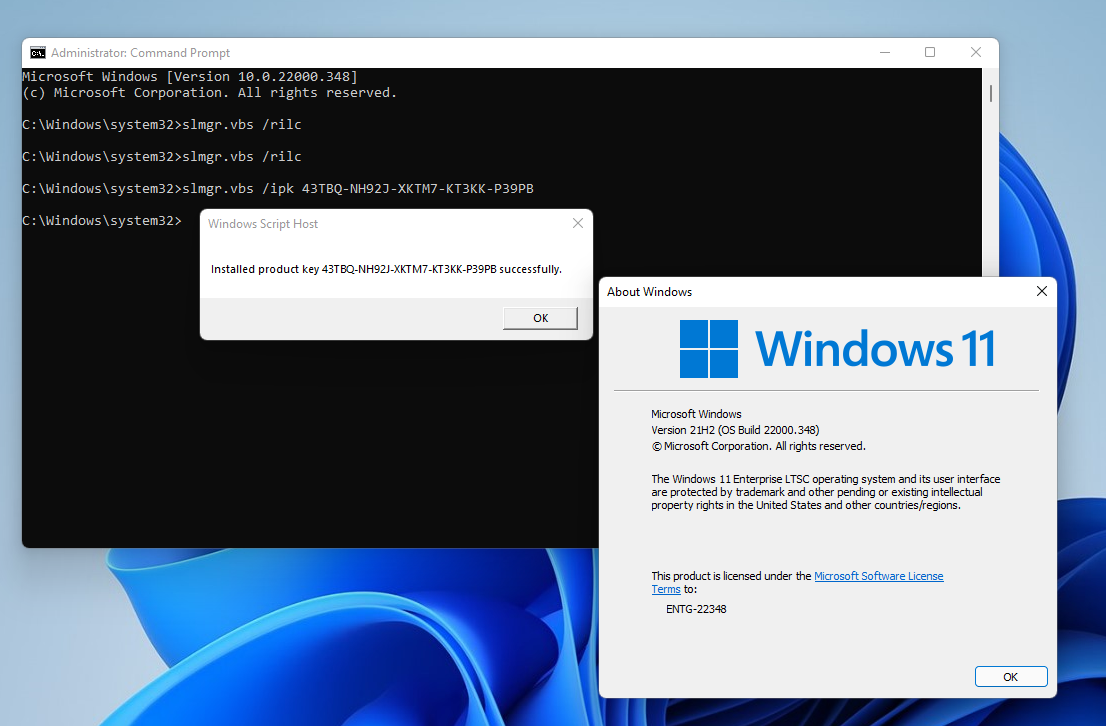
Task: Click 'Windows Script Host' dialog title
Action: tap(262, 224)
